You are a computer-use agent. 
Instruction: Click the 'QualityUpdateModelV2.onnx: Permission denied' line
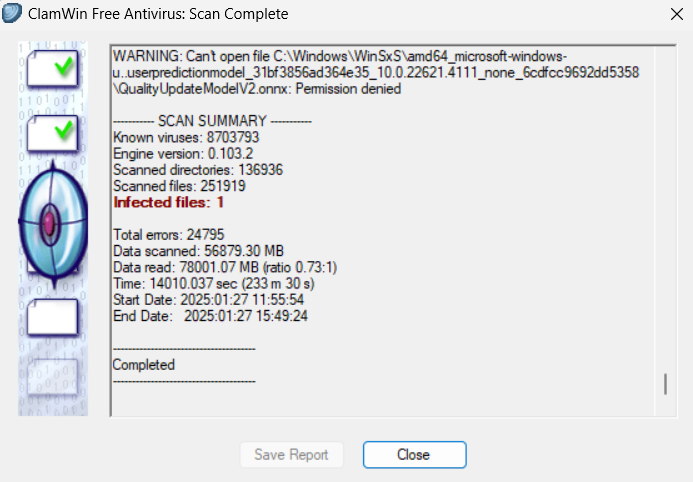click(257, 89)
